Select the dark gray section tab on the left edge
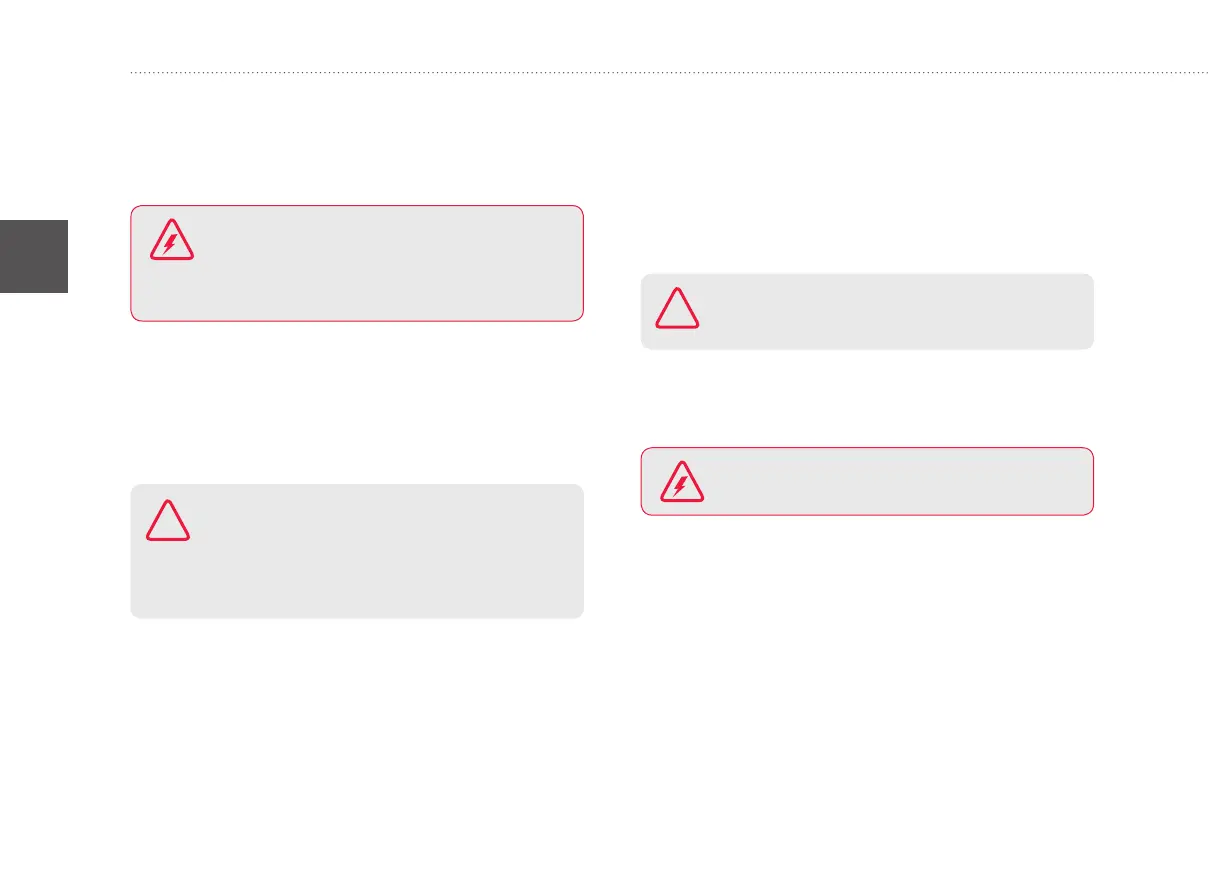 34,255
